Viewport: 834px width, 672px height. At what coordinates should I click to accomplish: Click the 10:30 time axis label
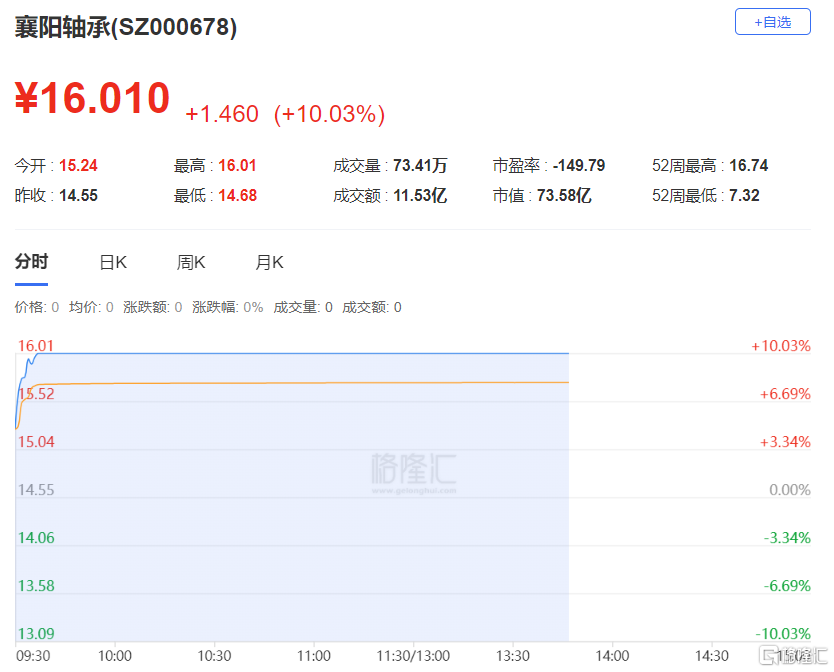(214, 656)
